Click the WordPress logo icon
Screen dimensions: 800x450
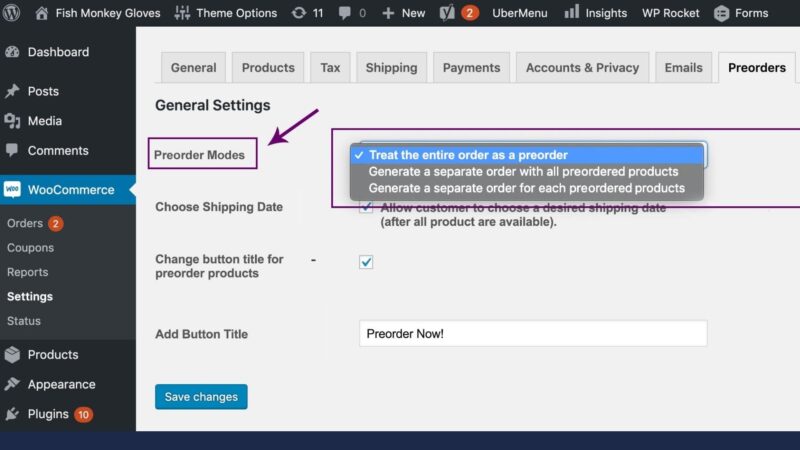click(x=11, y=12)
